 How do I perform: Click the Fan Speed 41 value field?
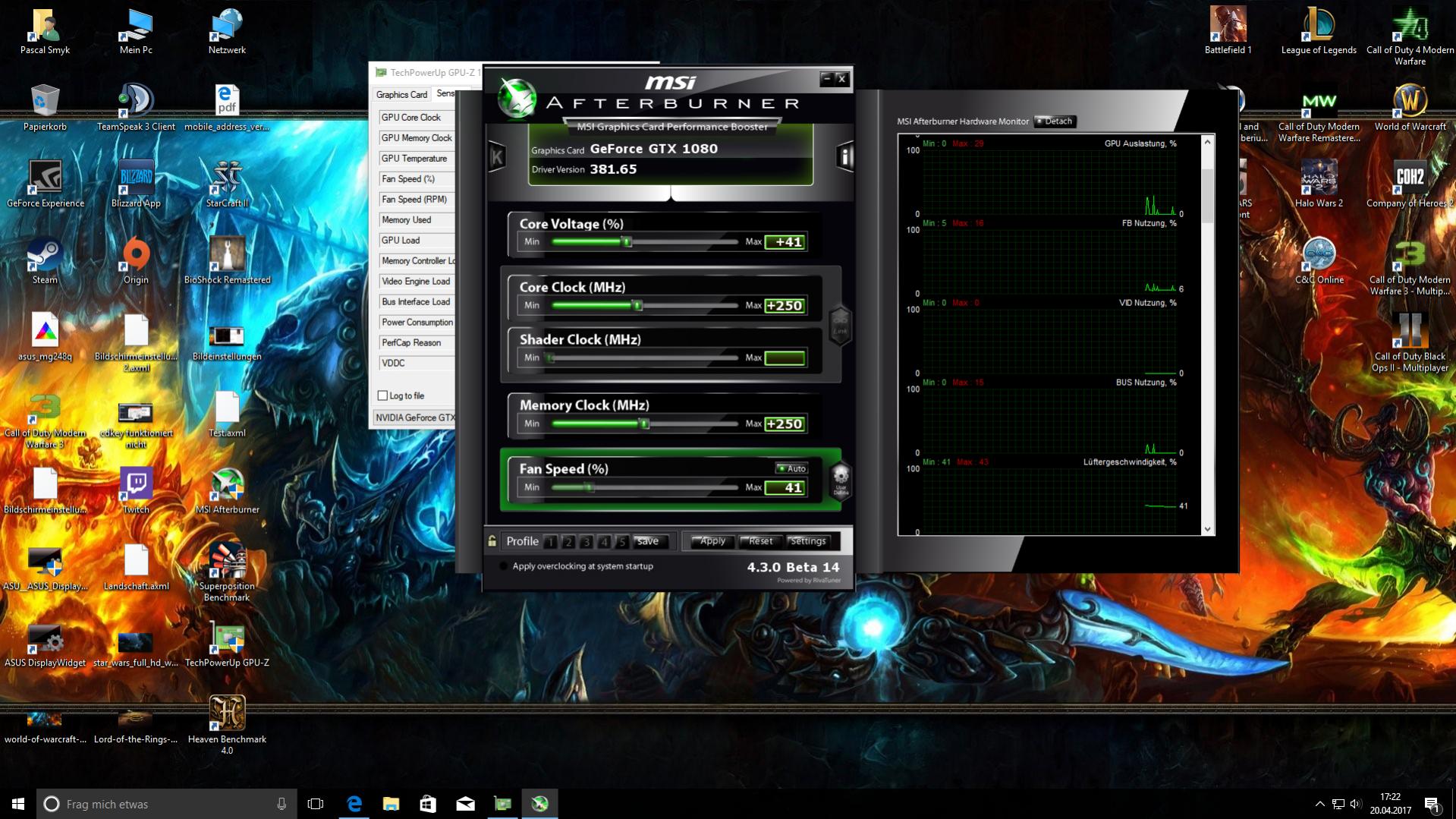point(785,488)
